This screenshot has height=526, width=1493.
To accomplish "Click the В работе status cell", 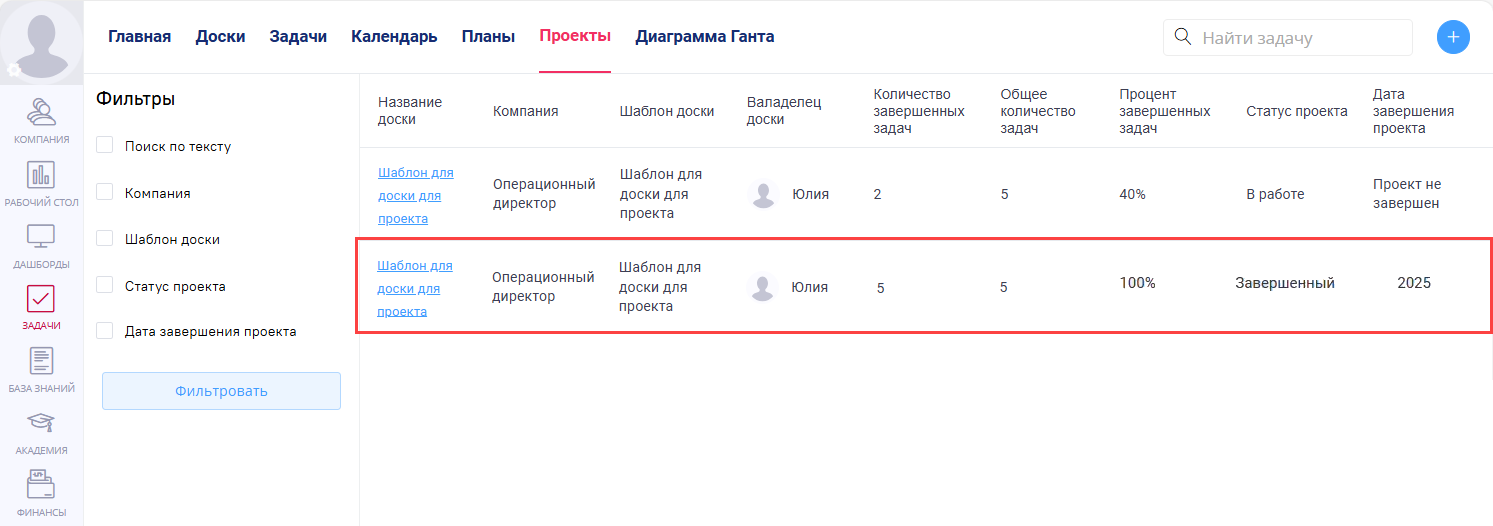I will pyautogui.click(x=1275, y=194).
